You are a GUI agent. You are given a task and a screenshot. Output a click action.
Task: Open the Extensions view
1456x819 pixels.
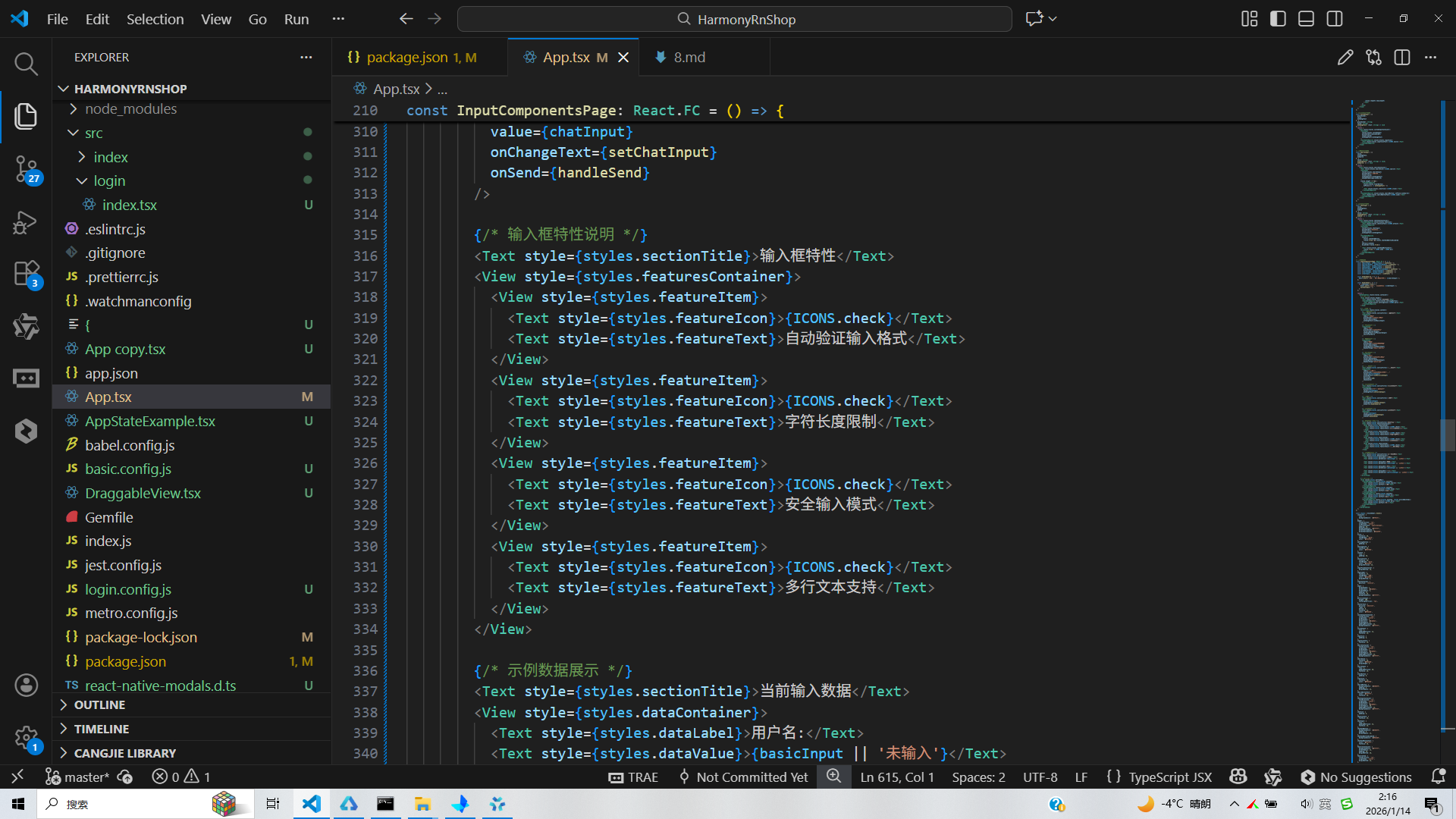26,274
